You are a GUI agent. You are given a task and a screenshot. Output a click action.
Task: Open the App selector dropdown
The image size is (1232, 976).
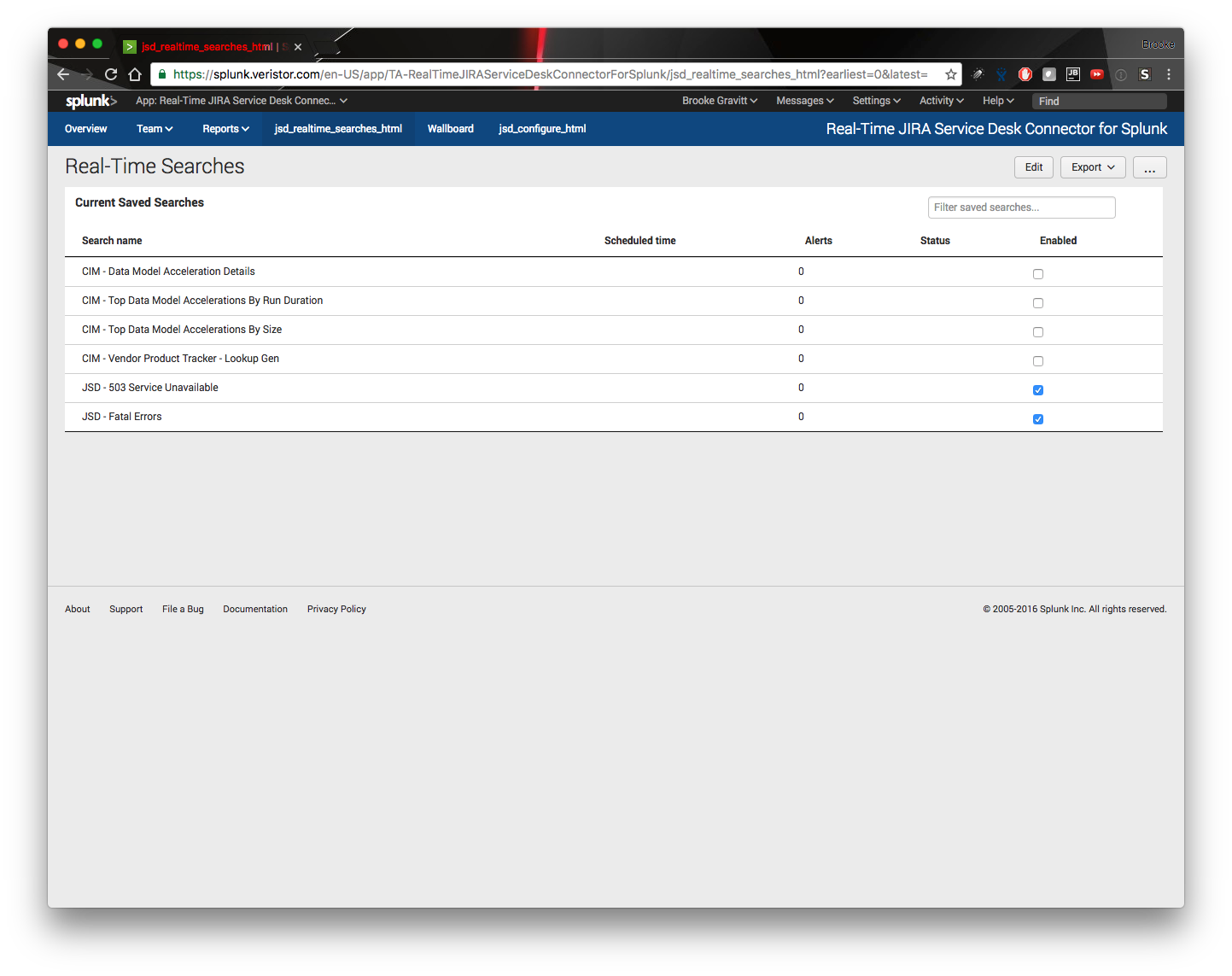[x=242, y=101]
